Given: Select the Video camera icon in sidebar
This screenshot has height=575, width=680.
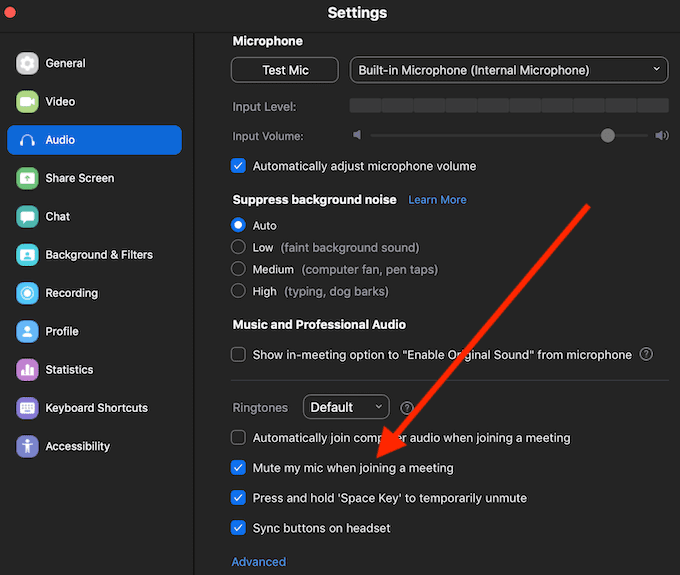Looking at the screenshot, I should [27, 102].
